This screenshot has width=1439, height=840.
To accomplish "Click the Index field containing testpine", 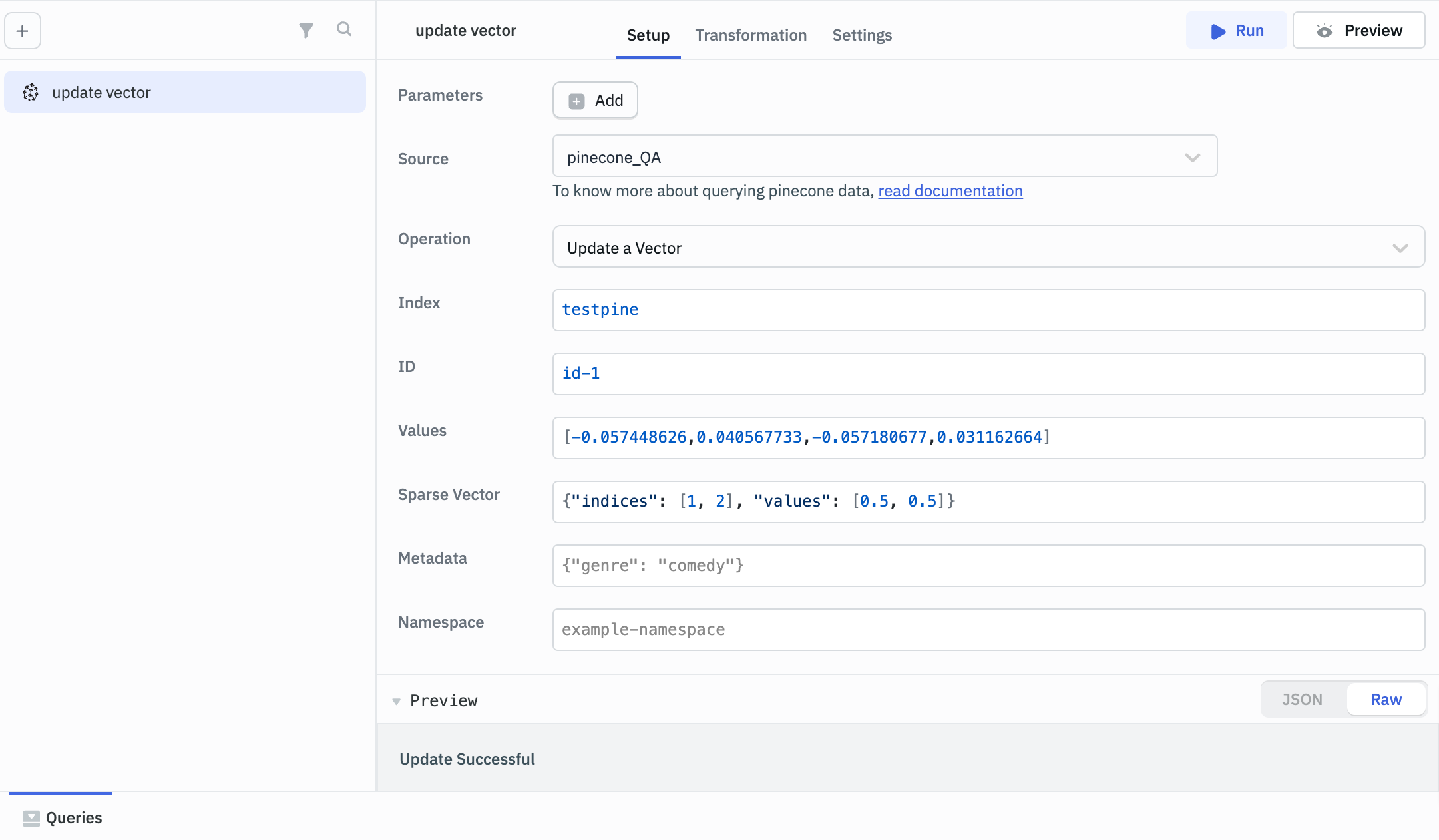I will pyautogui.click(x=988, y=310).
